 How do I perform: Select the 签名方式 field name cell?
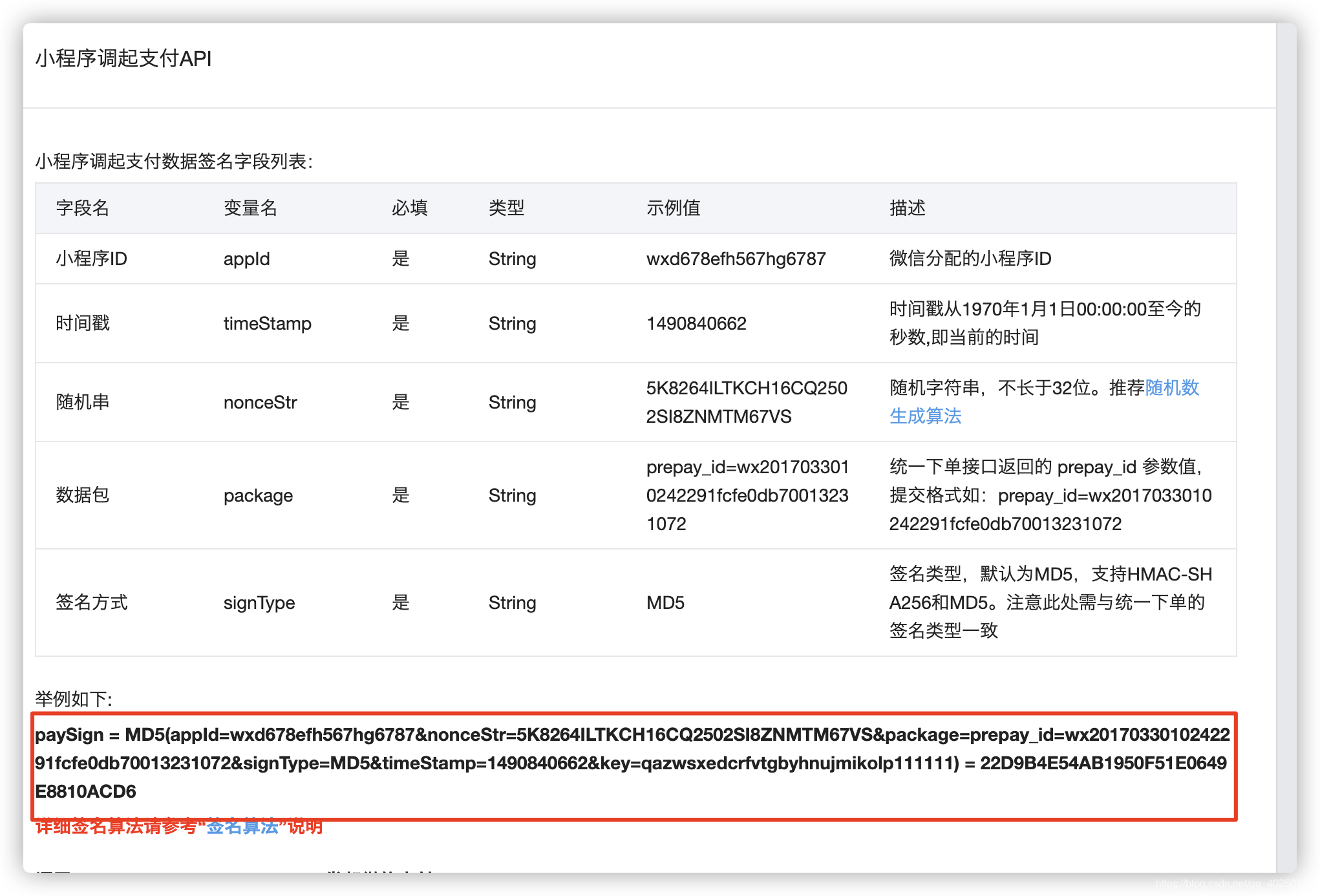[x=91, y=603]
